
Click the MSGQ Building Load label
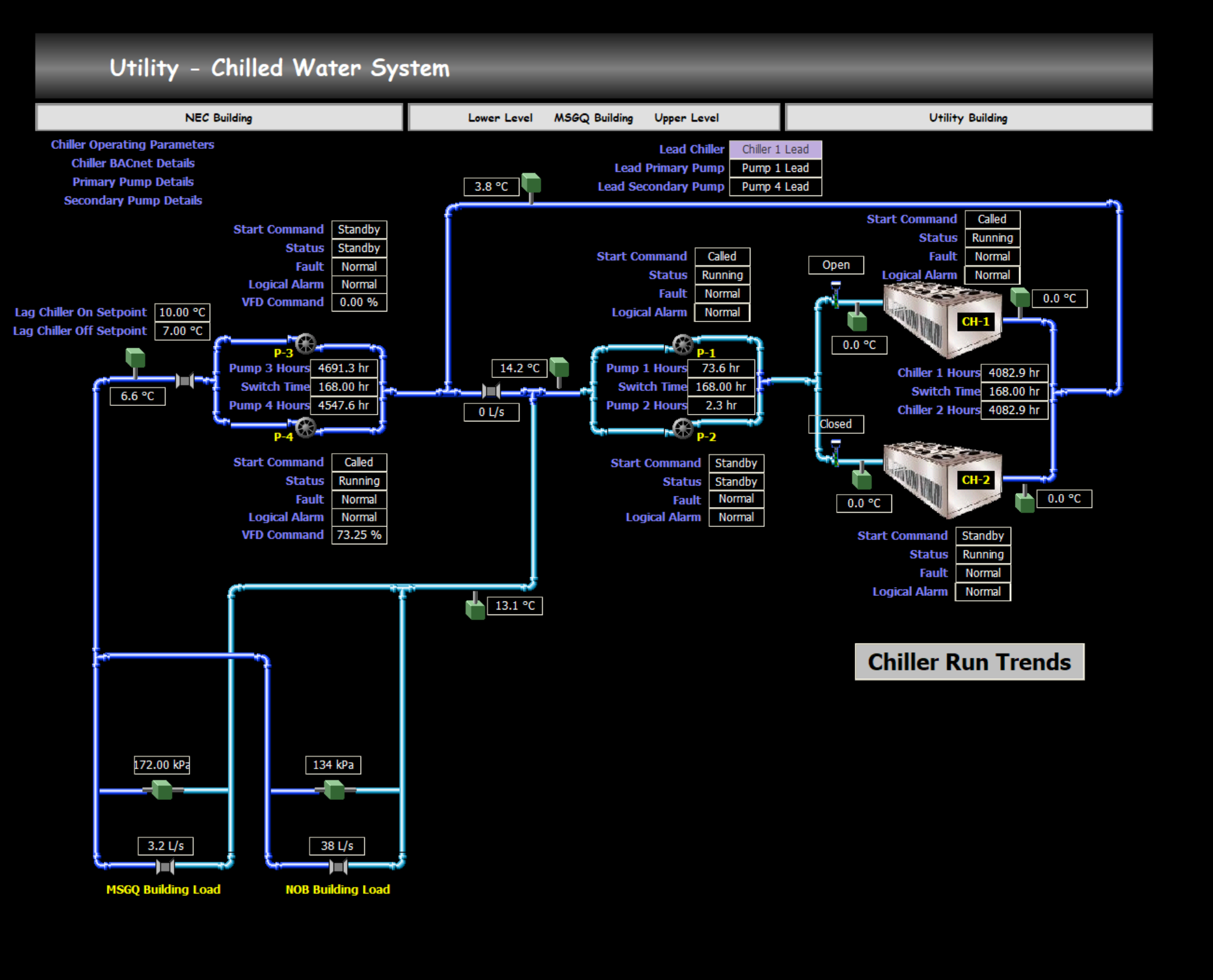163,889
